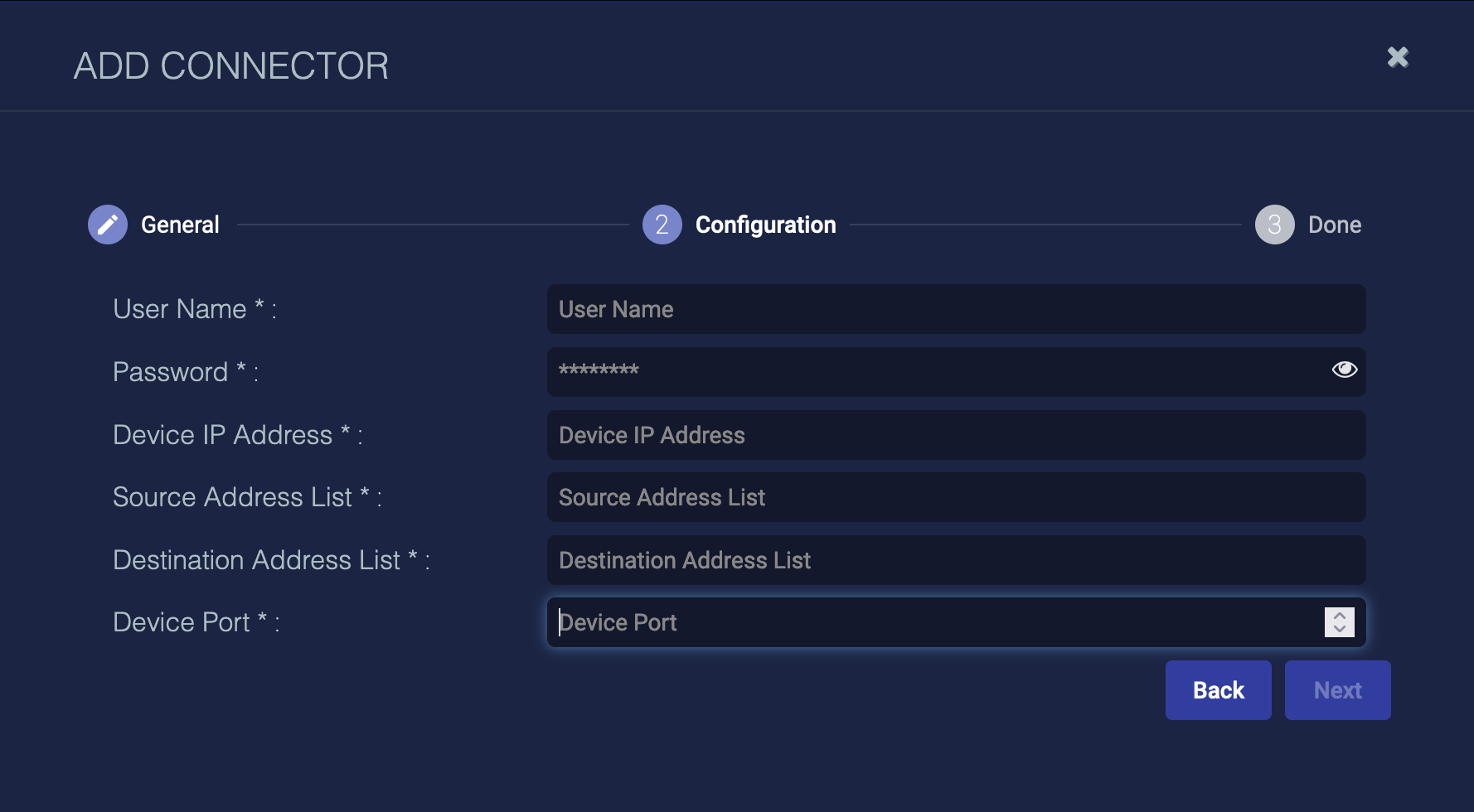
Task: Close the Add Connector dialog
Action: pyautogui.click(x=1398, y=57)
